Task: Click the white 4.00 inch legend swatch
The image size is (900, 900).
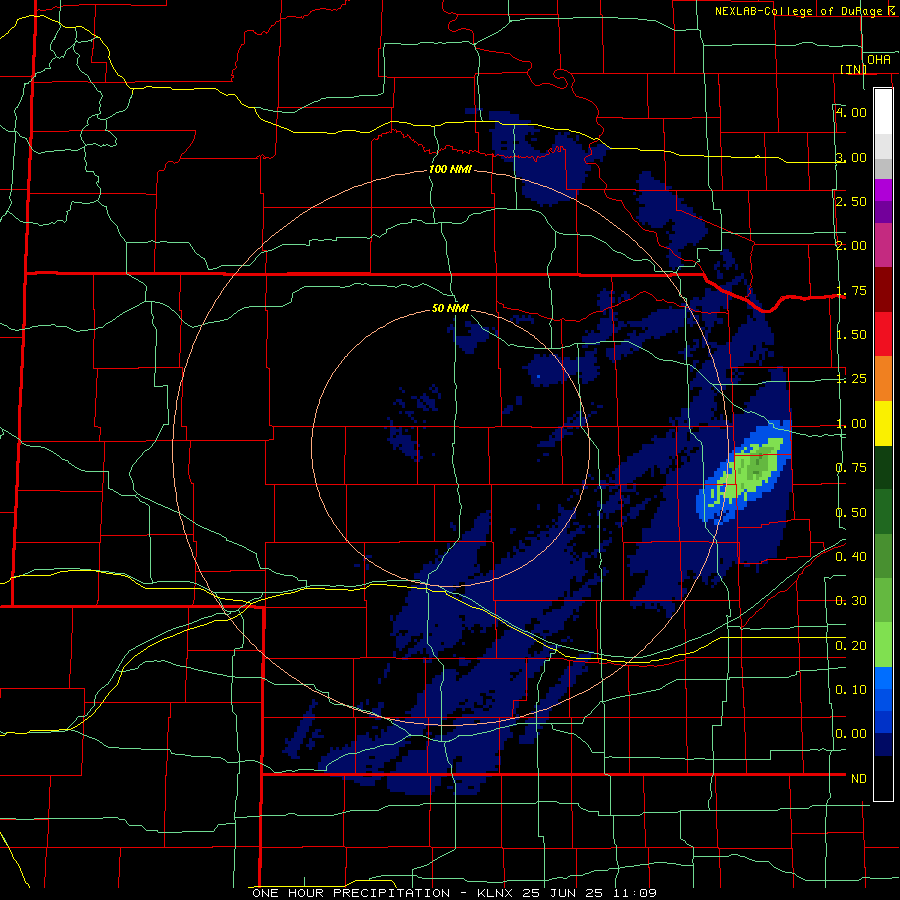Action: point(883,111)
